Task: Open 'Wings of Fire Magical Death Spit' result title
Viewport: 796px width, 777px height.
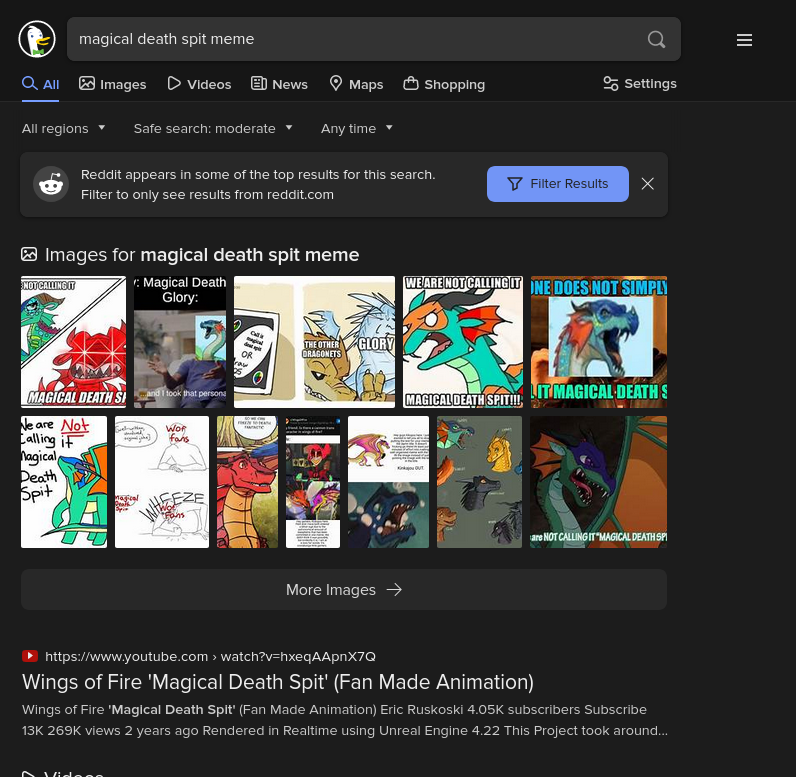Action: 278,682
